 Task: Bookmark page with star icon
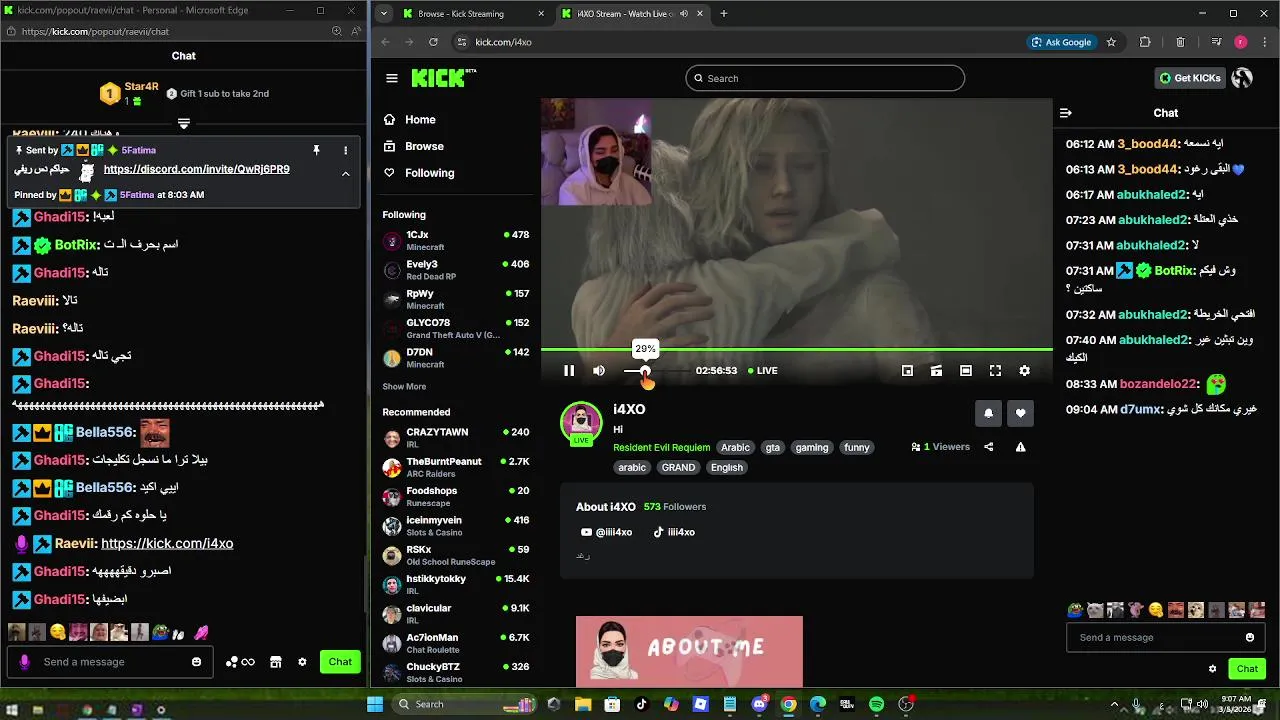point(1111,42)
